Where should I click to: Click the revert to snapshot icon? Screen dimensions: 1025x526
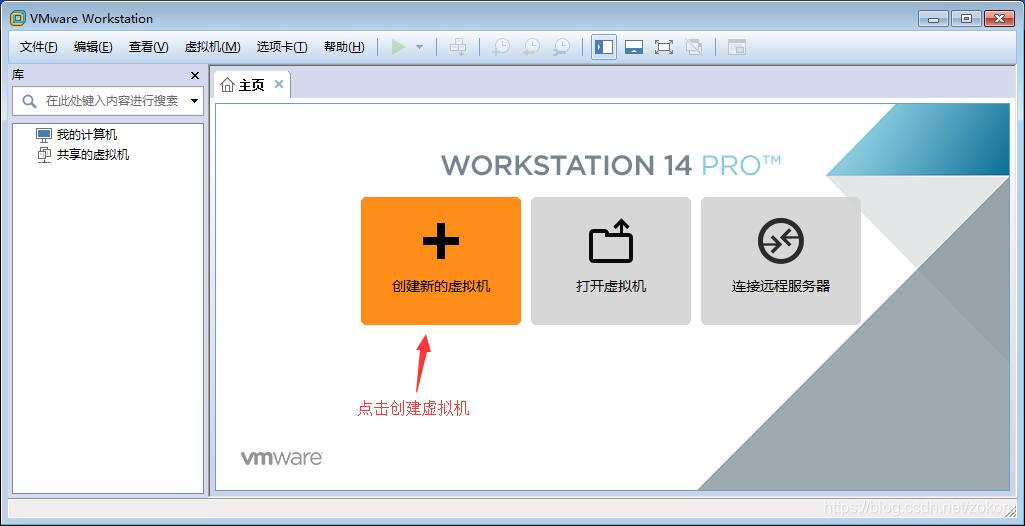(x=531, y=47)
